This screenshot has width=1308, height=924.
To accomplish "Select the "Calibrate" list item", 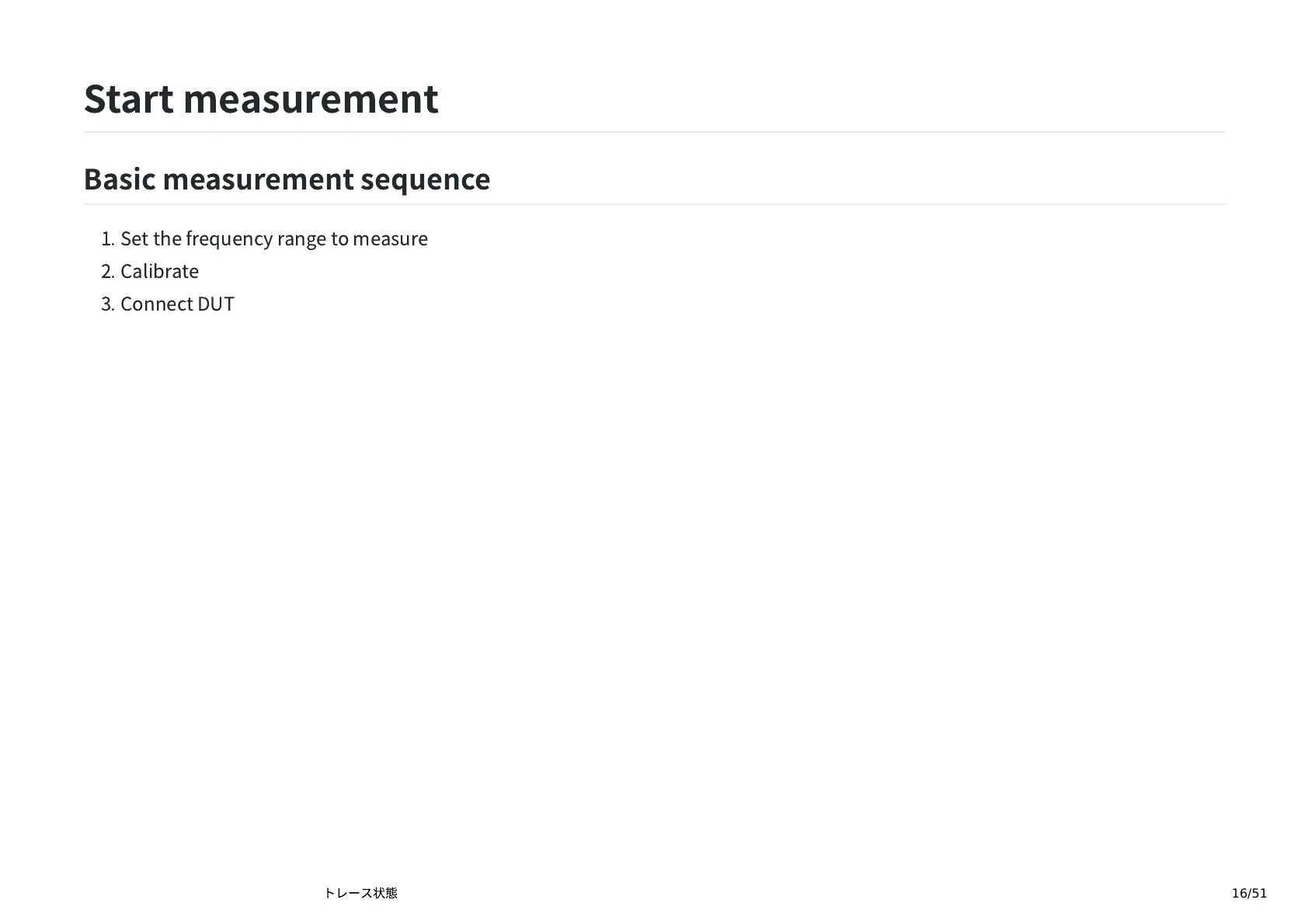I will pyautogui.click(x=159, y=271).
